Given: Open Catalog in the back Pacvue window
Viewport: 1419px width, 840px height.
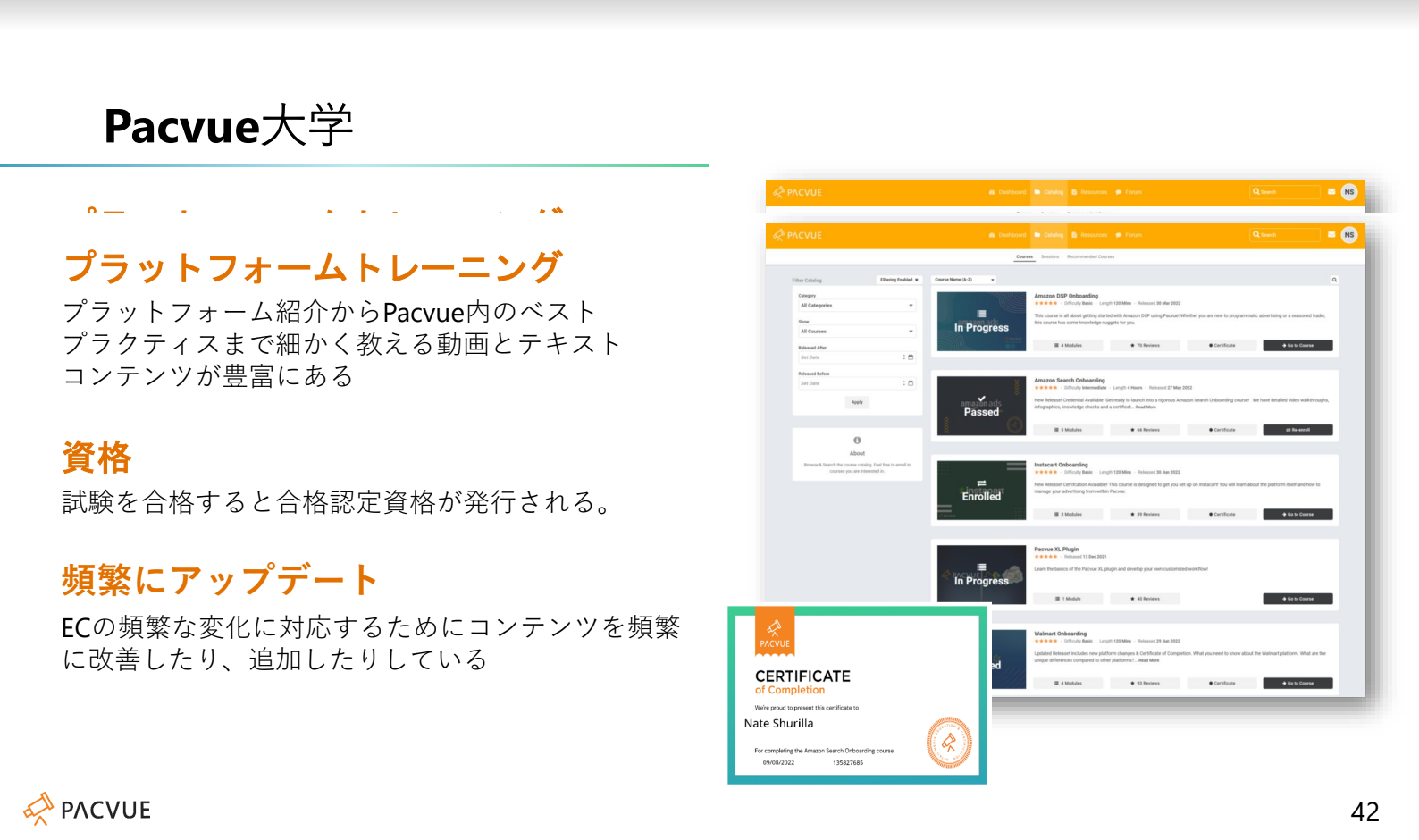Looking at the screenshot, I should click(x=1049, y=192).
